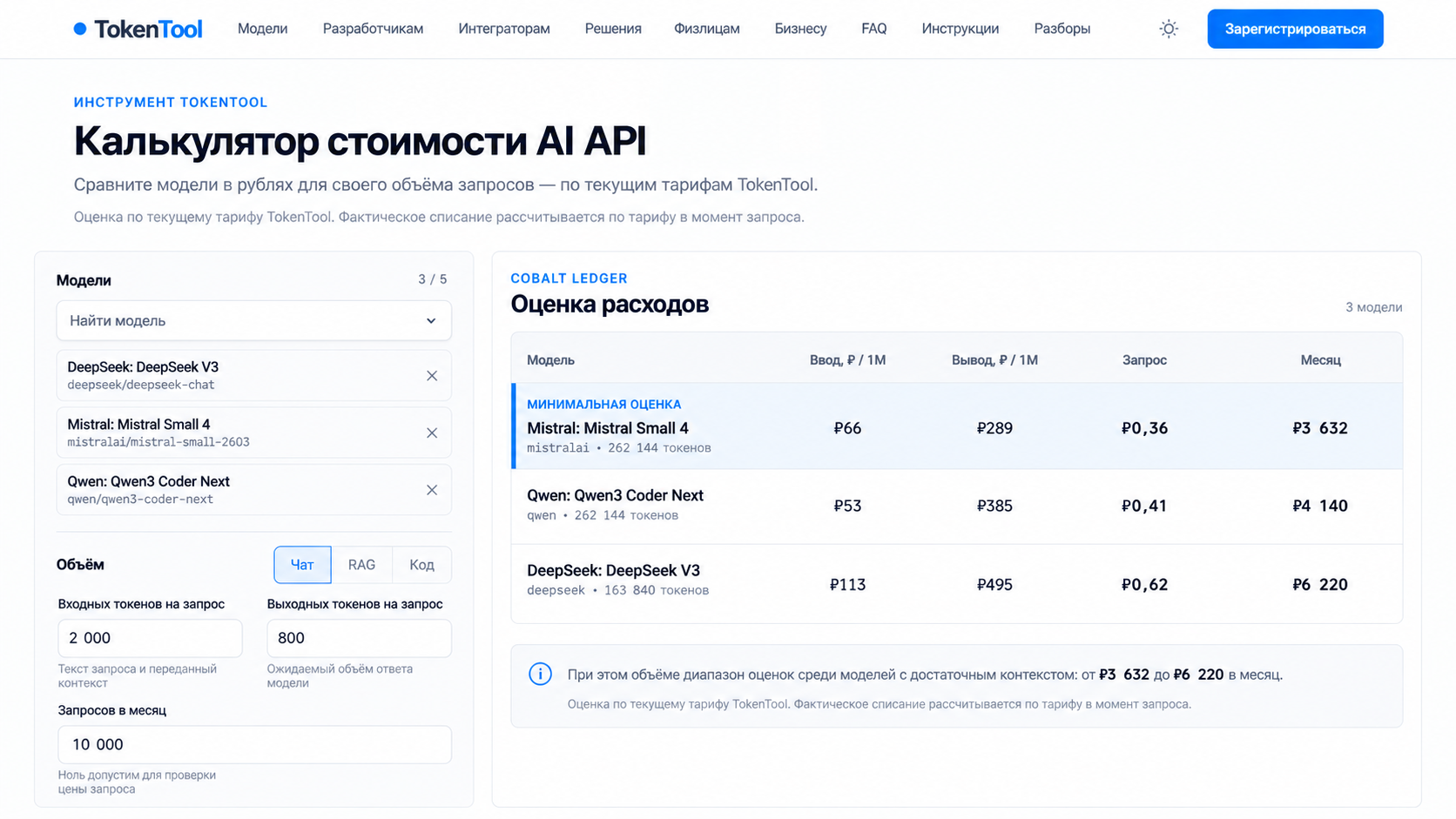Click the Зарегистрироваться button
This screenshot has width=1456, height=819.
[1295, 29]
